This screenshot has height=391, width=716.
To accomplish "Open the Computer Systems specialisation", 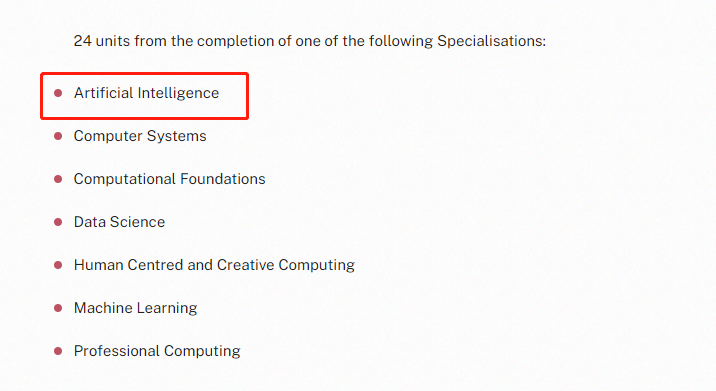I will click(140, 136).
